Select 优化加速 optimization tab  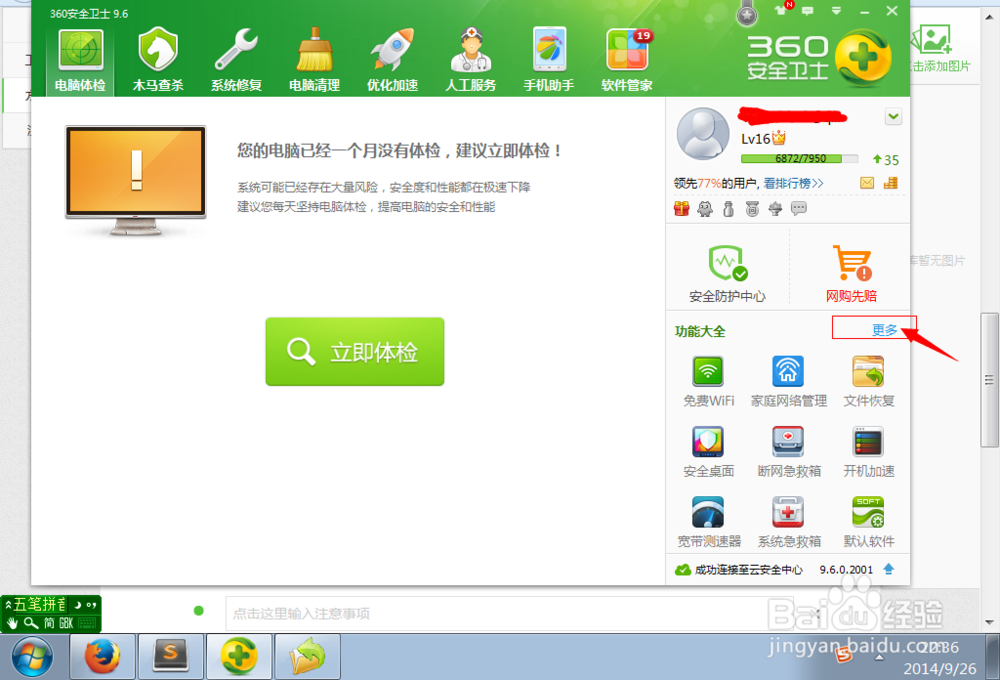pyautogui.click(x=392, y=61)
